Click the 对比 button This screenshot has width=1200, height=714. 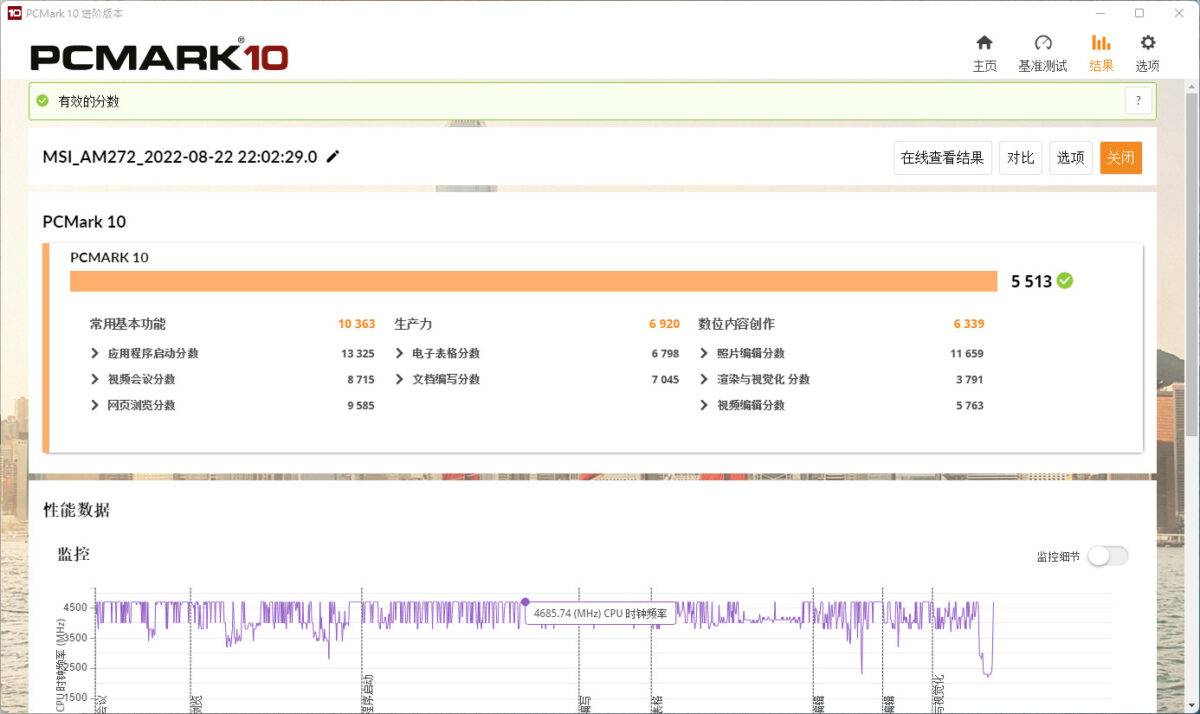(x=1021, y=158)
